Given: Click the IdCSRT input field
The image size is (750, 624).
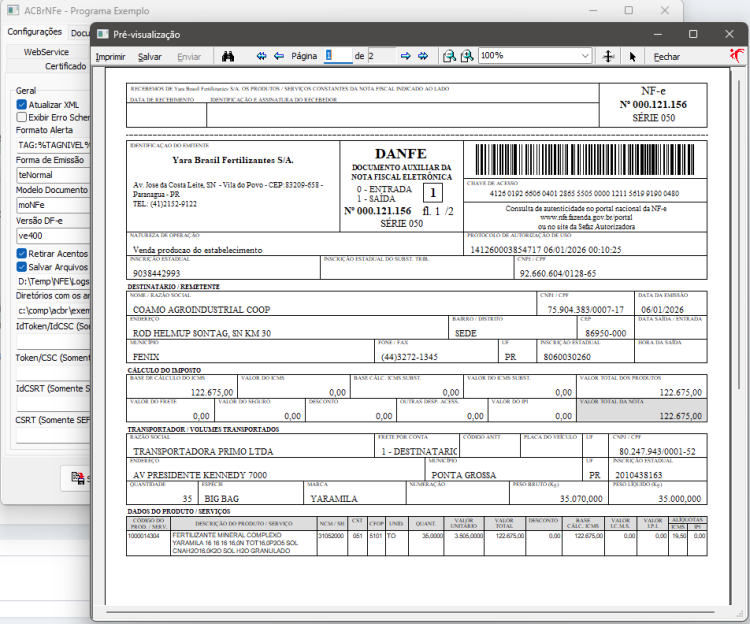Looking at the screenshot, I should [53, 404].
